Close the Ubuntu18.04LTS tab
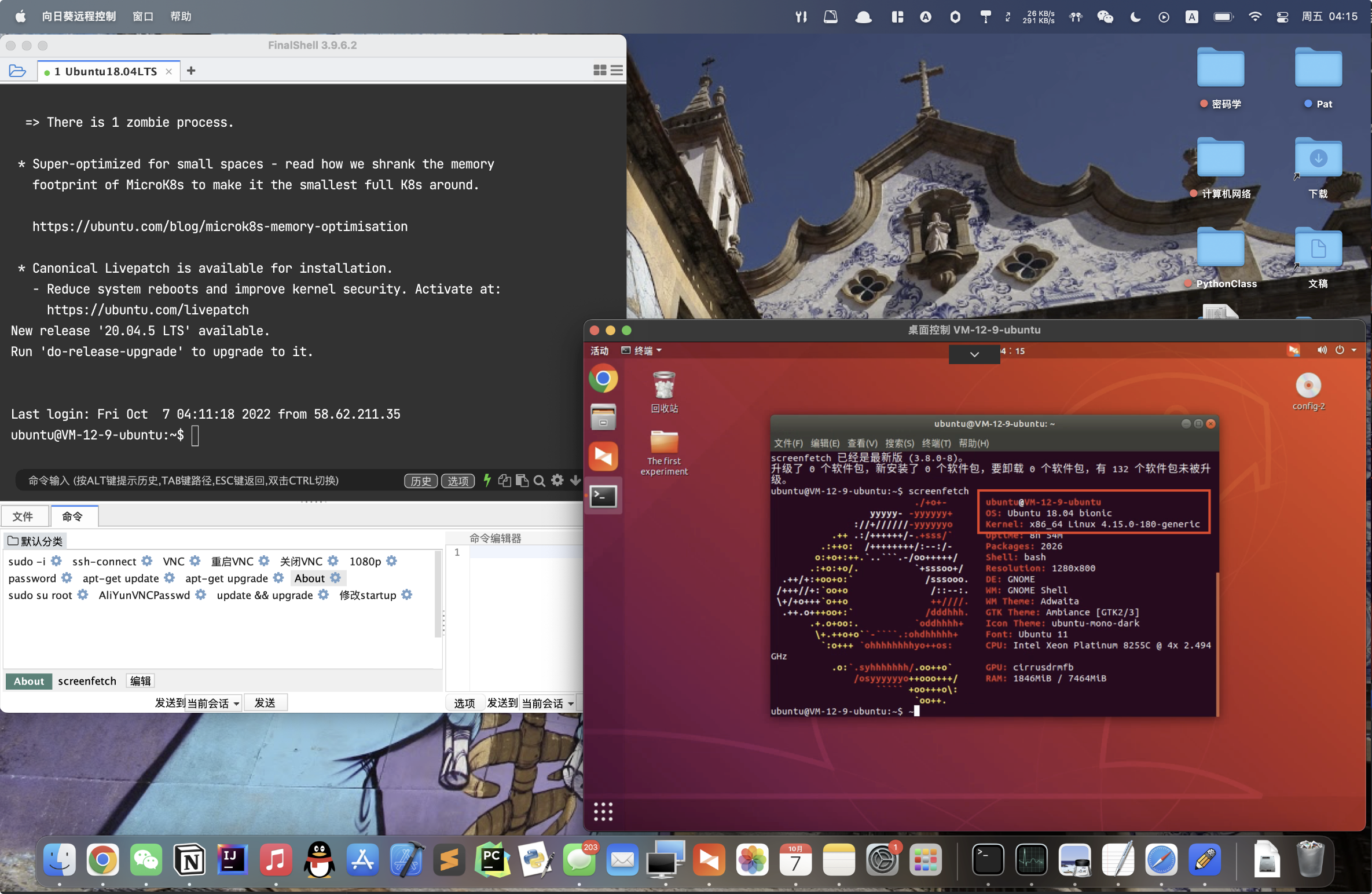This screenshot has height=894, width=1372. click(x=169, y=71)
